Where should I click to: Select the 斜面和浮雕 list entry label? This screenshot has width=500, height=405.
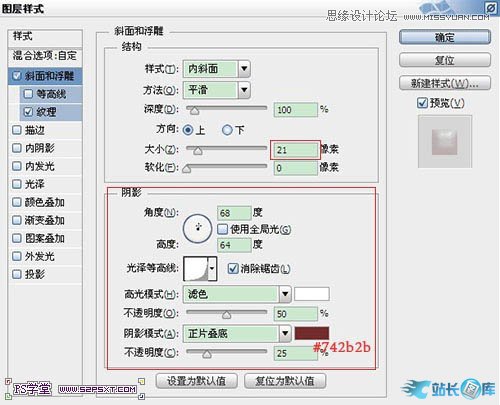coord(49,76)
